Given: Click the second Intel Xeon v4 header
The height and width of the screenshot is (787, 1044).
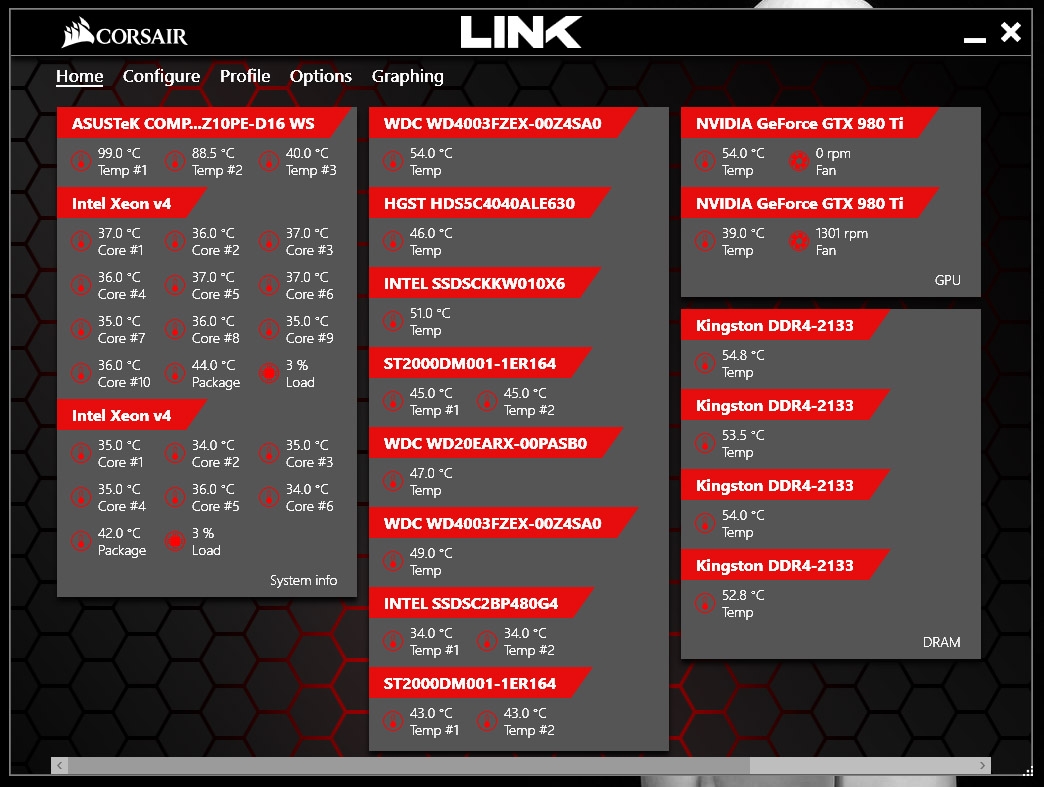Looking at the screenshot, I should [x=131, y=415].
